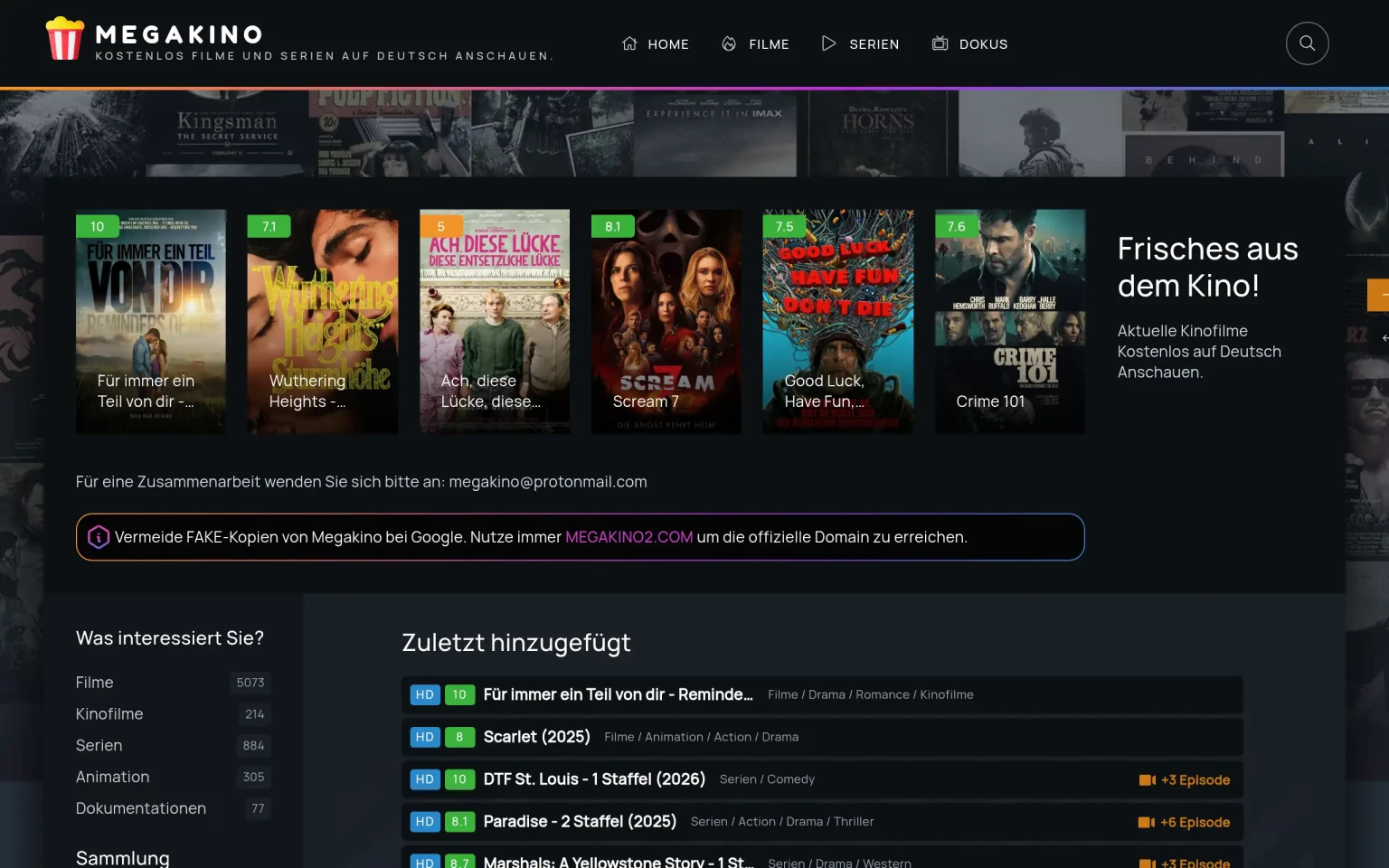
Task: Click the Comedy genre in the DTF St. Louis row
Action: (791, 779)
